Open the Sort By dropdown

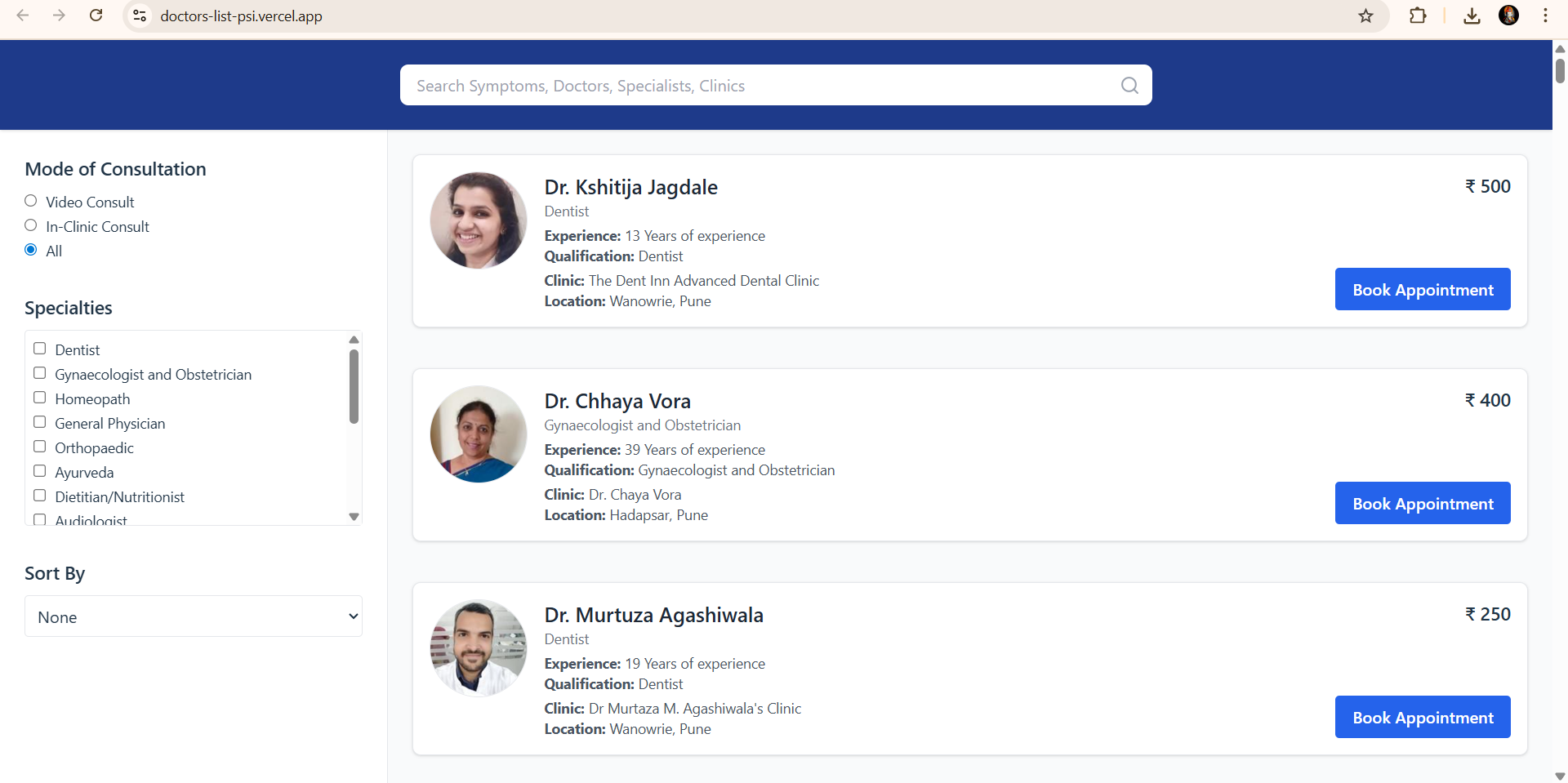(194, 616)
